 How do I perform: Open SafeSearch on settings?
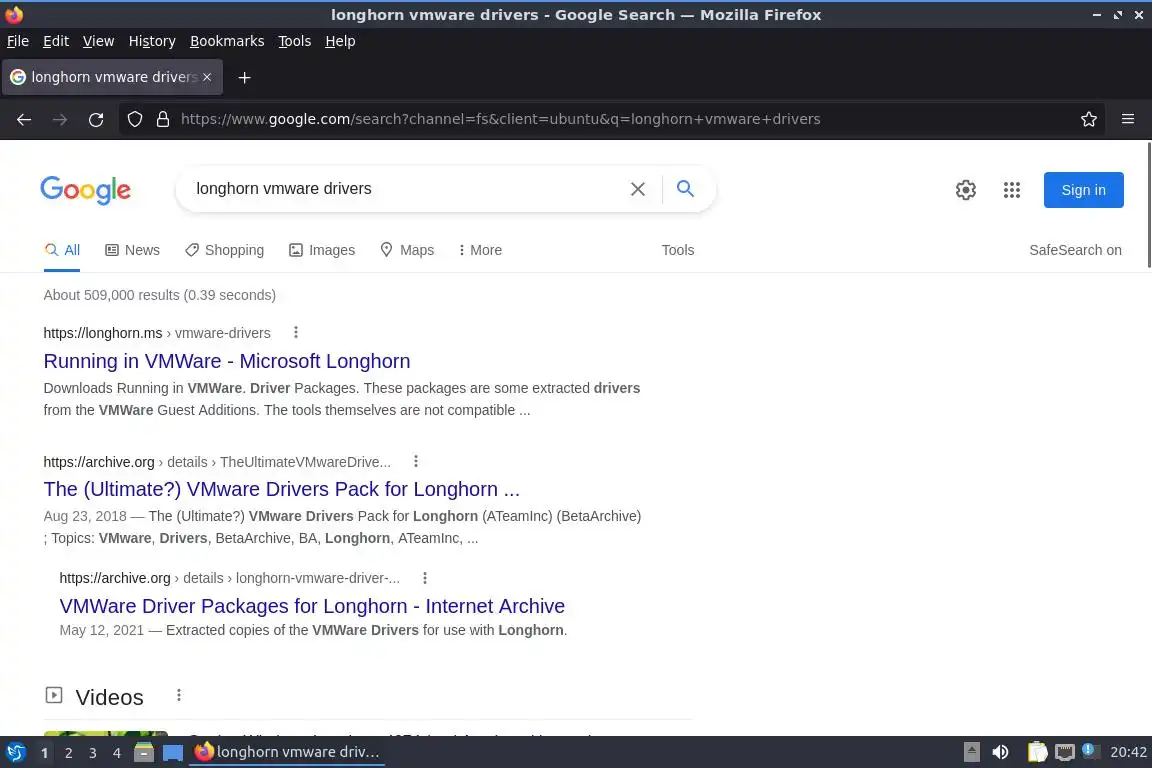pos(1075,250)
